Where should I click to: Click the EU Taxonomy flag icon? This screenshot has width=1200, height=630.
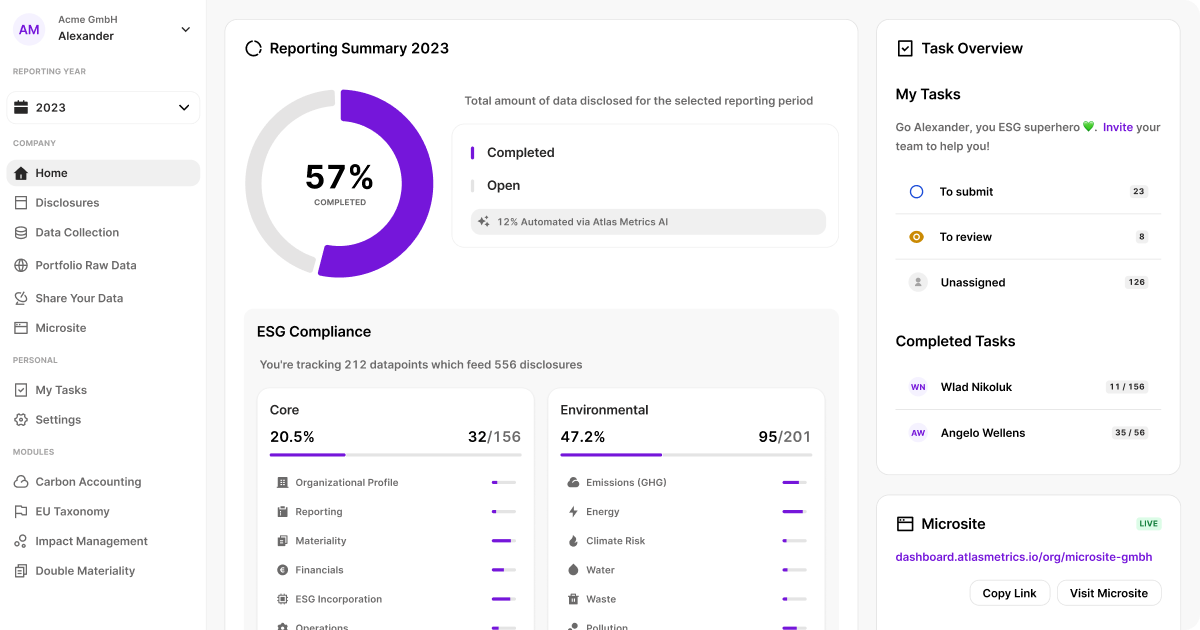point(21,512)
